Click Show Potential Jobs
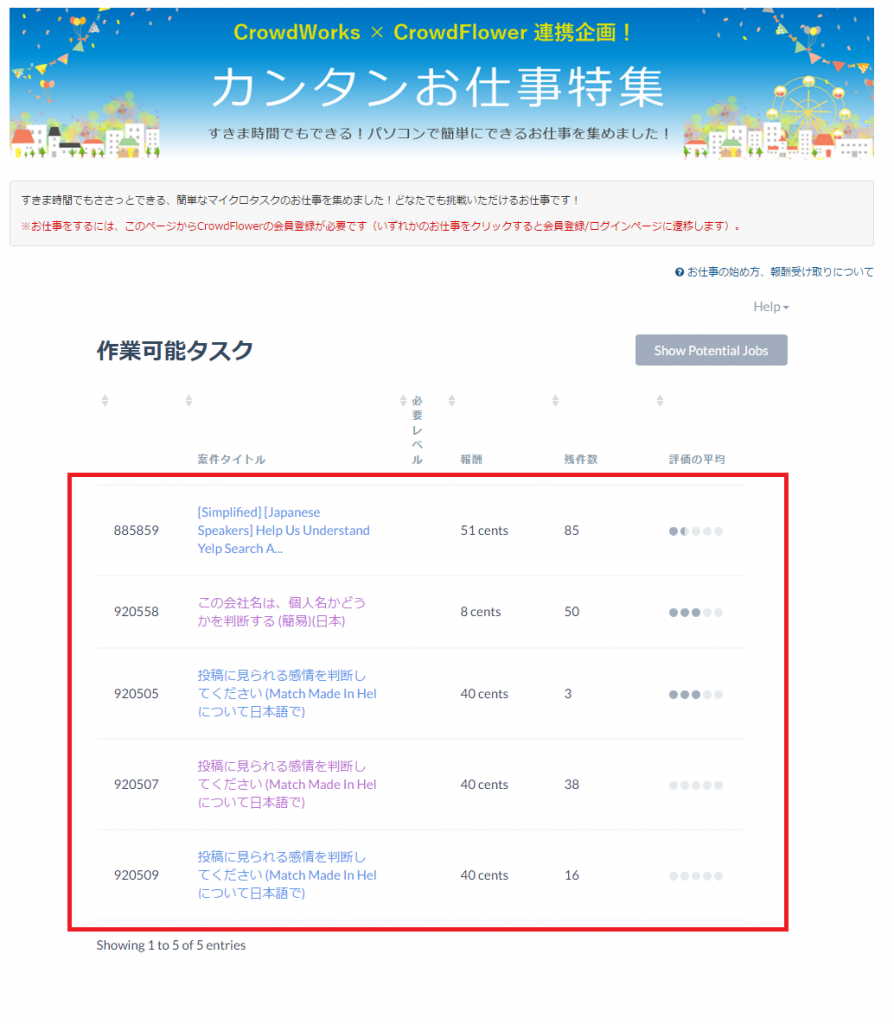This screenshot has width=894, height=1024. pyautogui.click(x=711, y=350)
